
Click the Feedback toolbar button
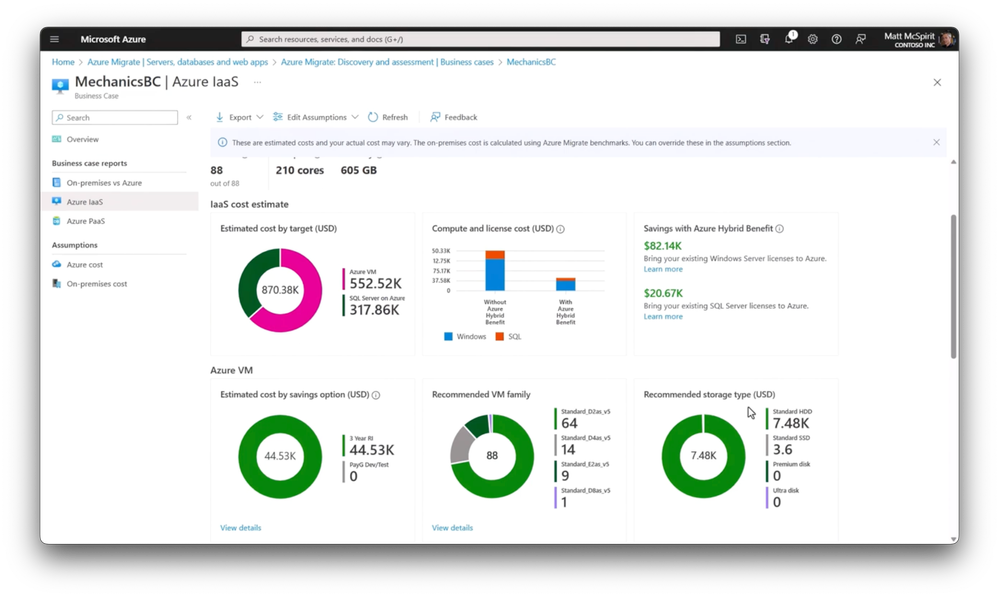tap(454, 117)
